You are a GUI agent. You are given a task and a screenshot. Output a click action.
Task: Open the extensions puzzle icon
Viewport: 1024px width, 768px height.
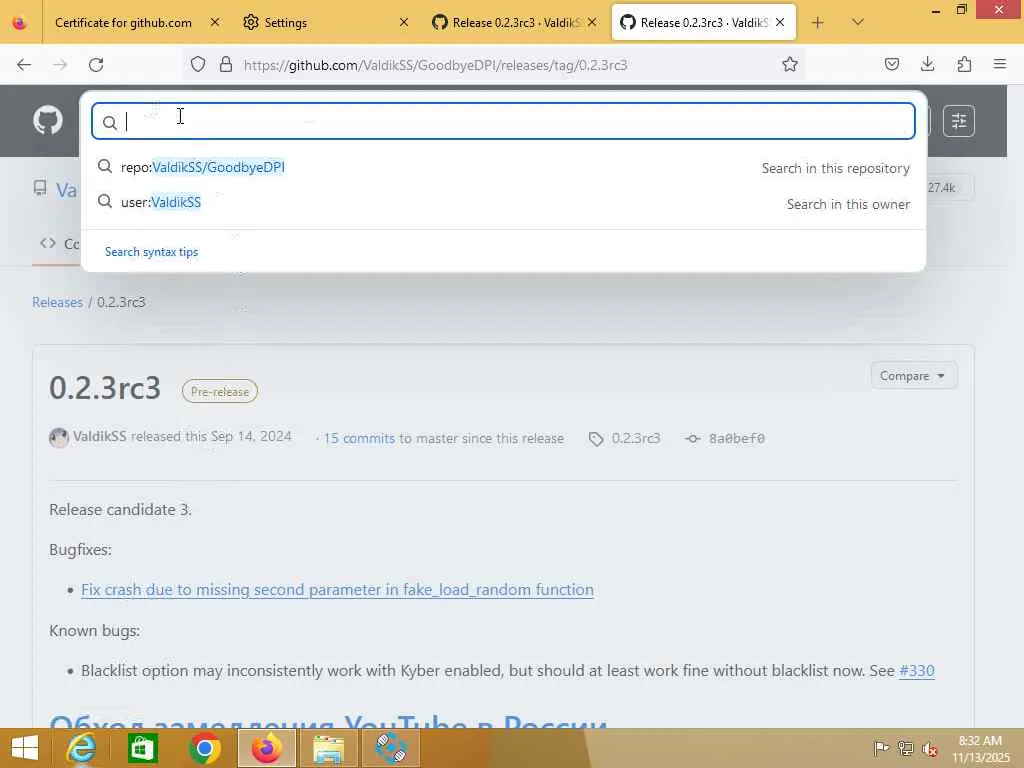tap(964, 64)
